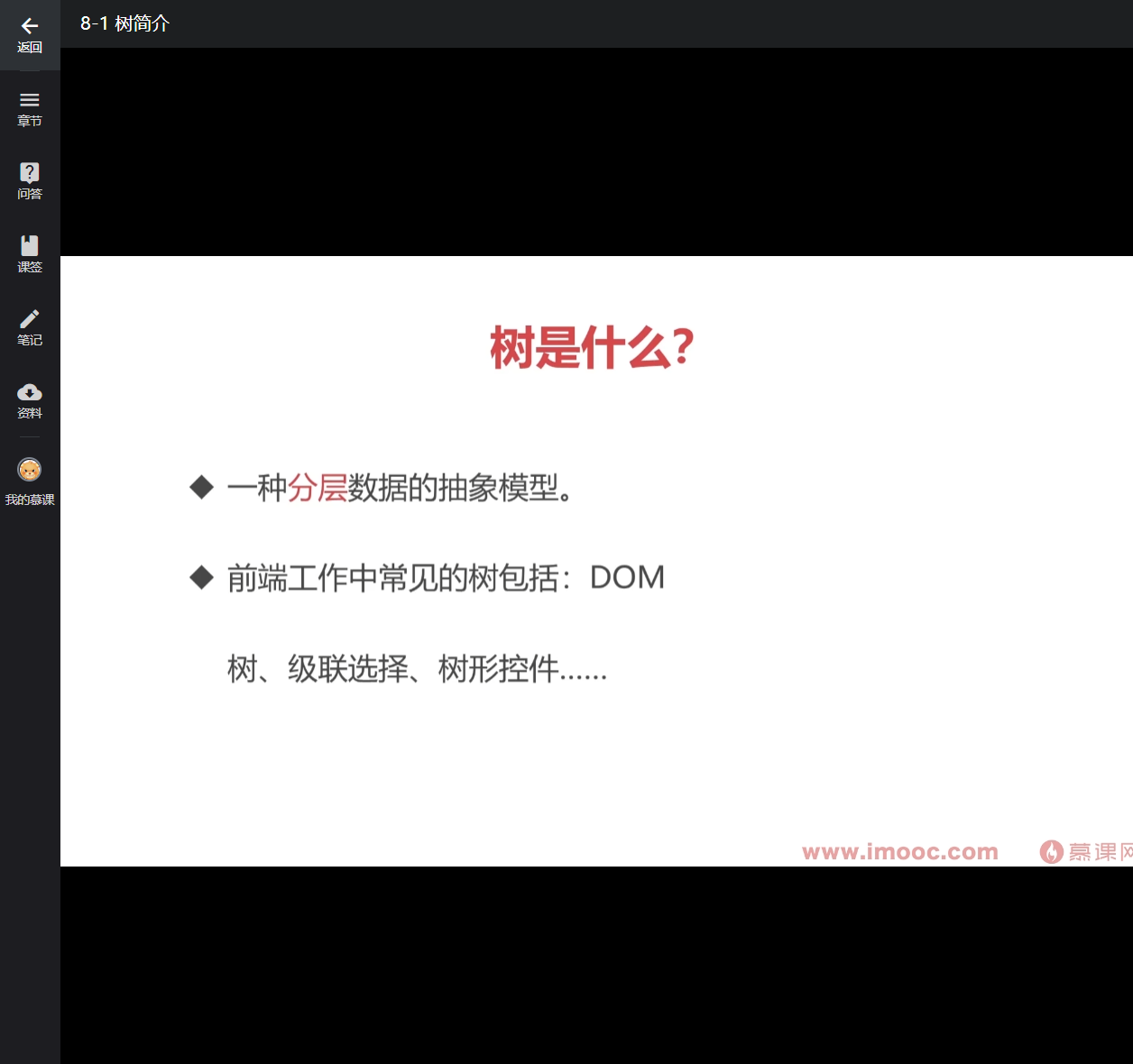This screenshot has width=1133, height=1064.
Task: Click the sidebar avatar thumbnail
Action: pos(30,469)
